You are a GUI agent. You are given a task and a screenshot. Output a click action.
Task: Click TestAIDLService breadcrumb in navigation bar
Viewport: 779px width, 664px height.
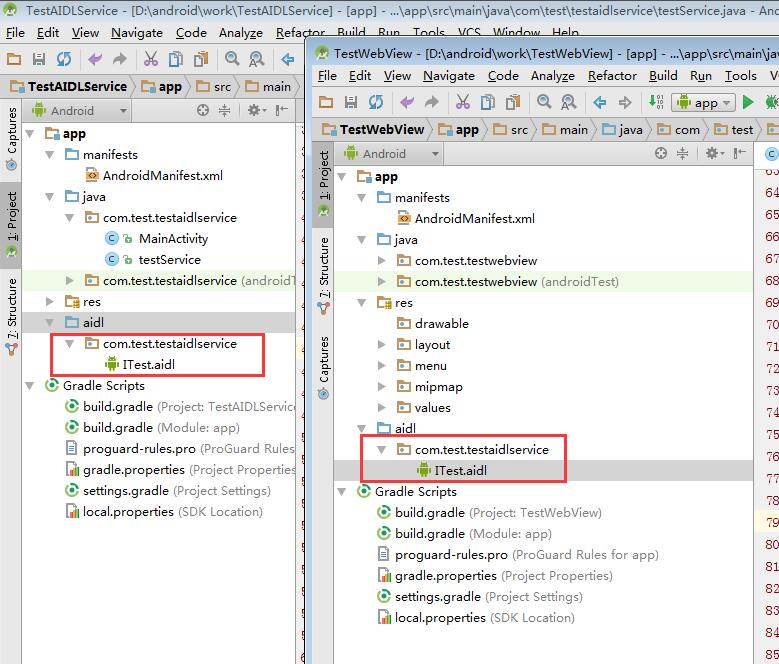(x=69, y=86)
